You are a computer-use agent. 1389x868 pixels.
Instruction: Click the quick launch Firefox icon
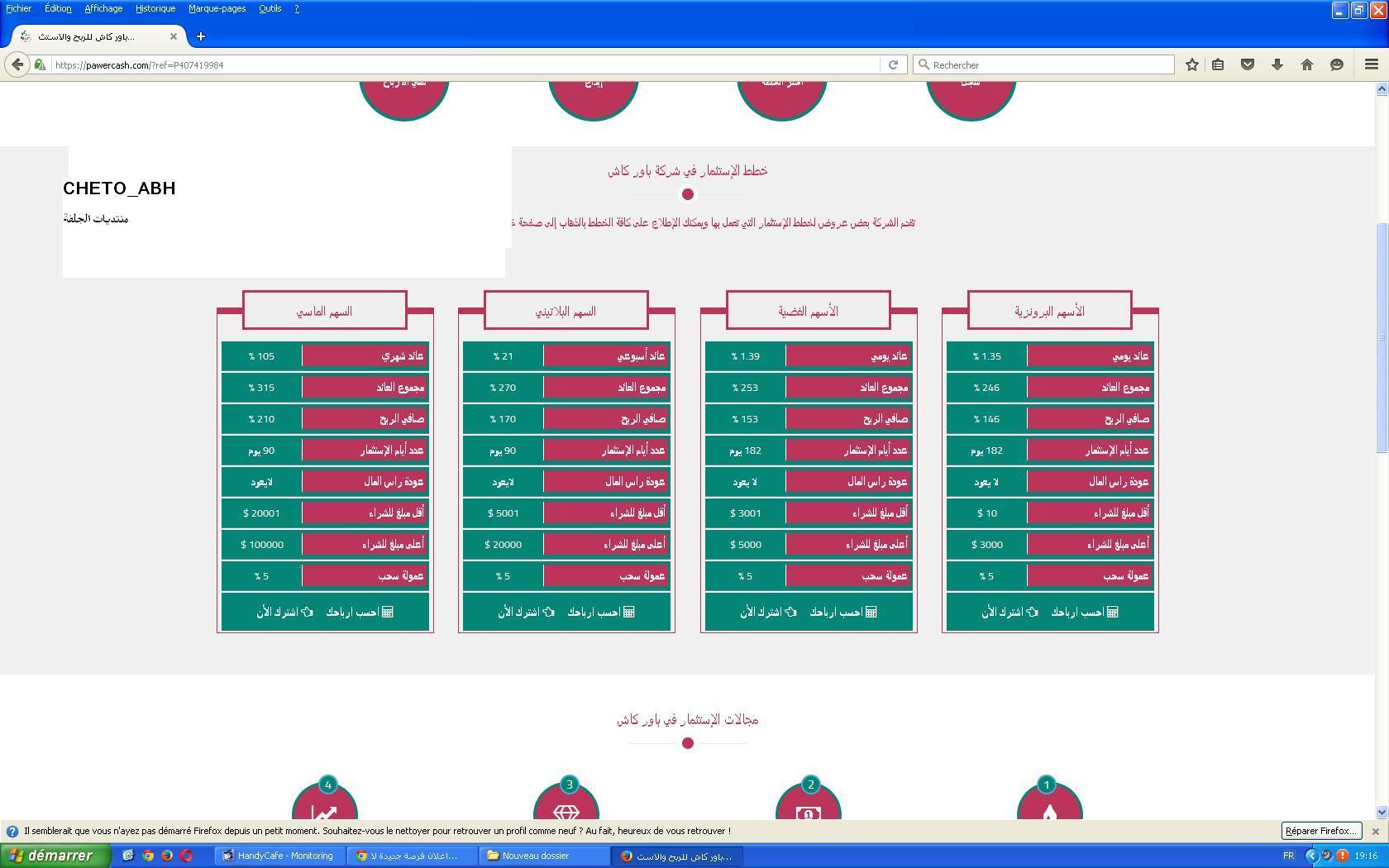pos(167,856)
